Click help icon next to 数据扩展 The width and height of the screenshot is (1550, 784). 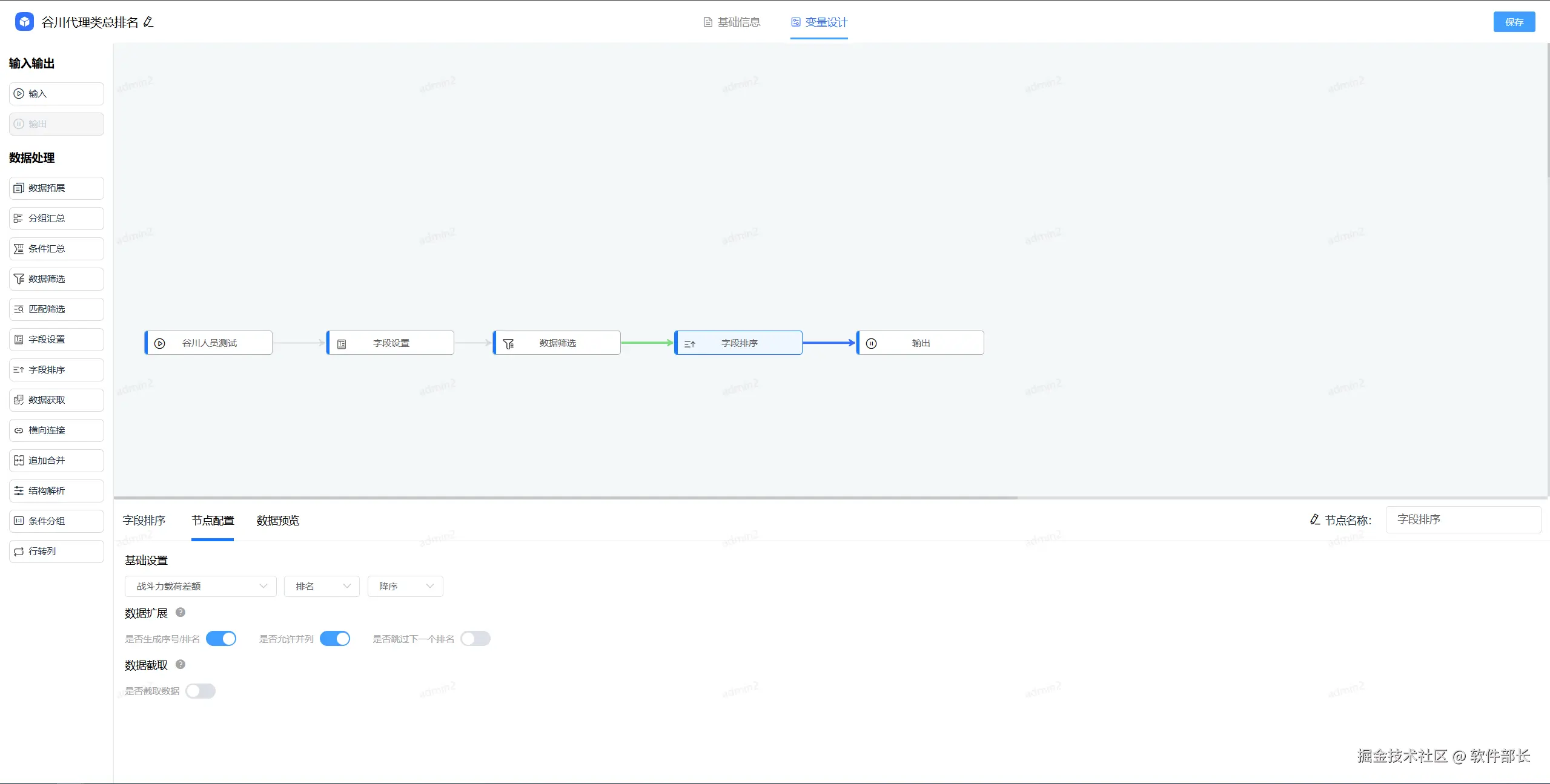point(181,613)
